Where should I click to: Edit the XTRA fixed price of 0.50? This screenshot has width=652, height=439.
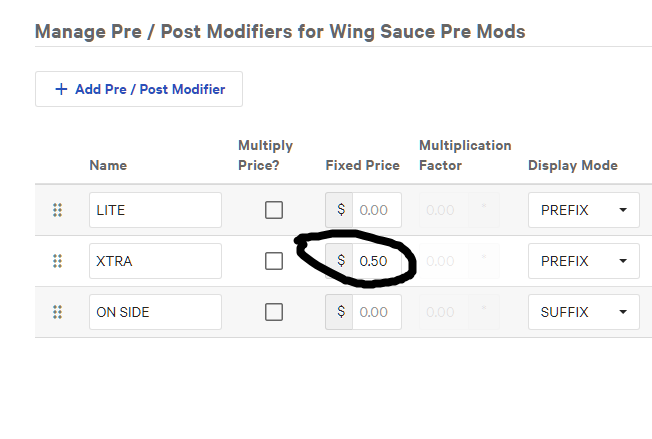376,261
